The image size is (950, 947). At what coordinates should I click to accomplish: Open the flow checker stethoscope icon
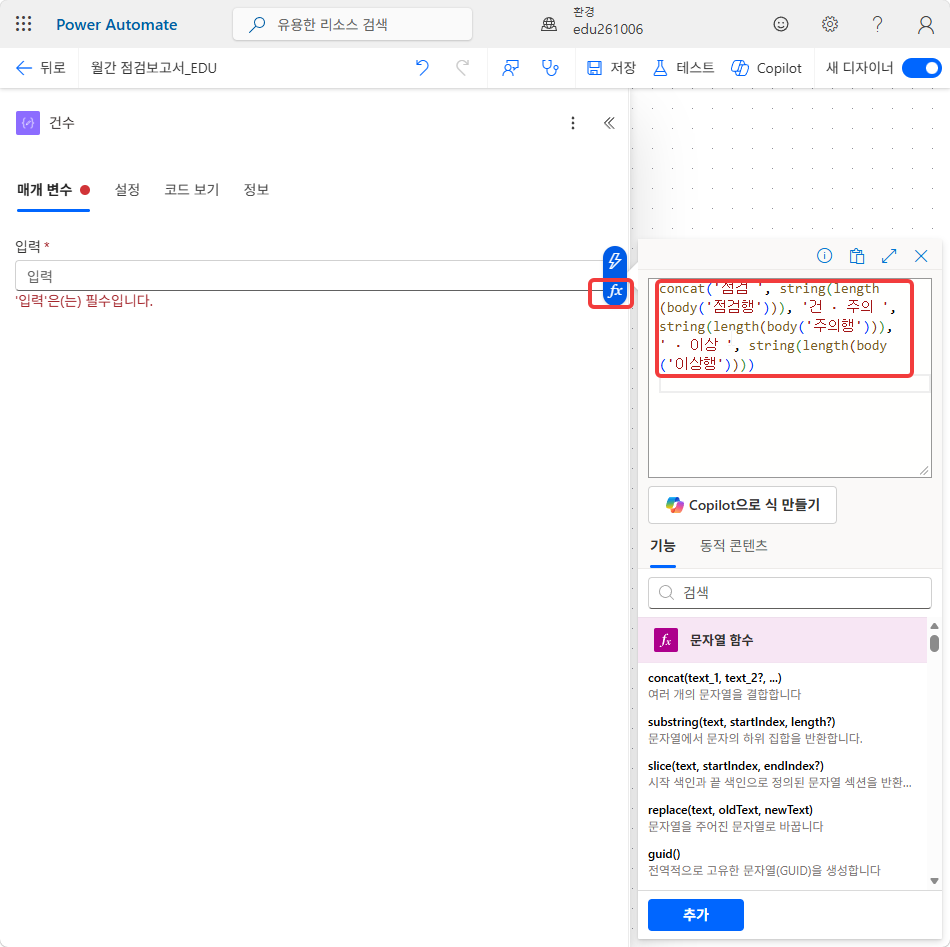tap(550, 68)
